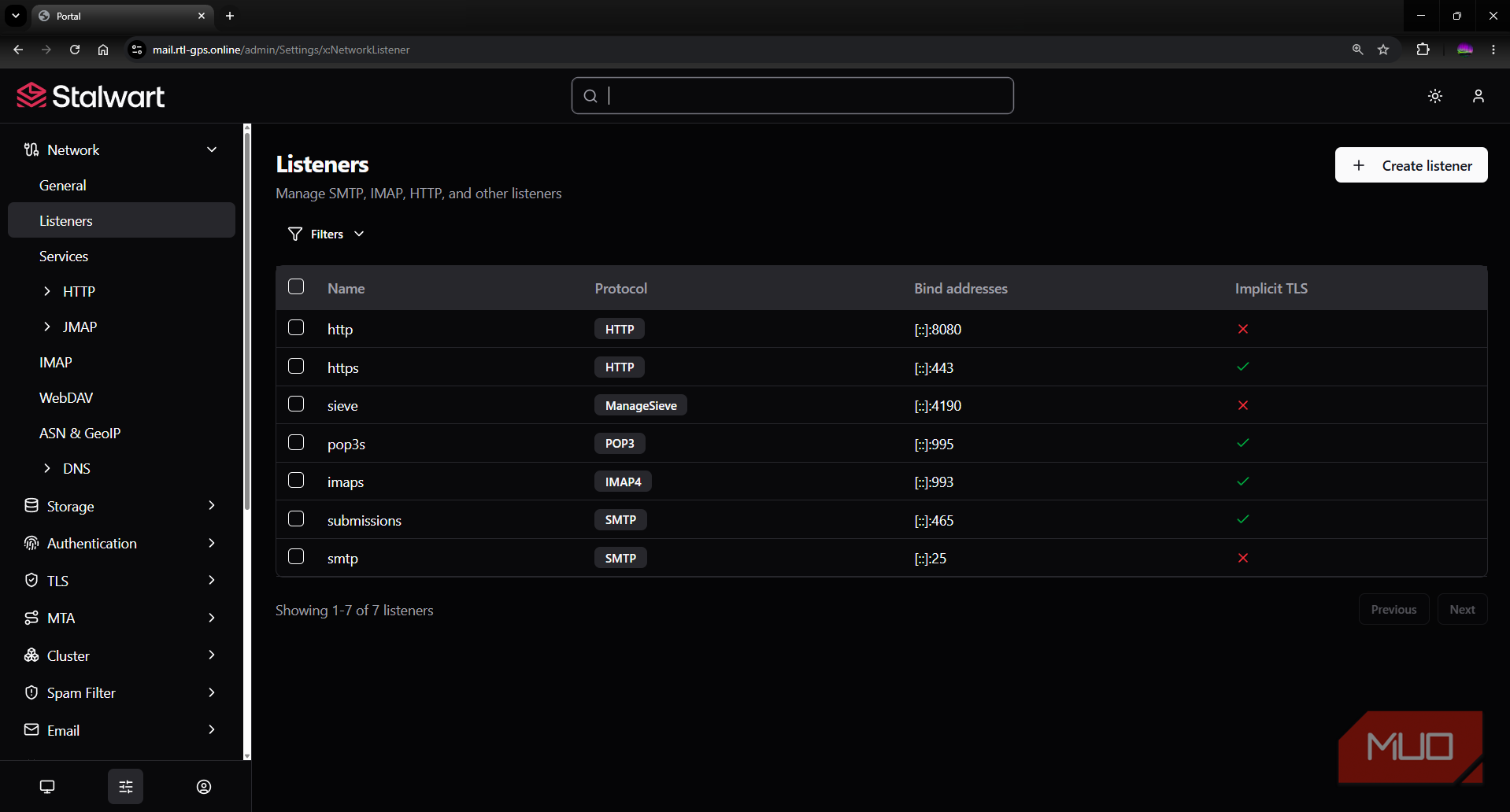The image size is (1510, 812).
Task: Click the Next page button
Action: coord(1462,609)
